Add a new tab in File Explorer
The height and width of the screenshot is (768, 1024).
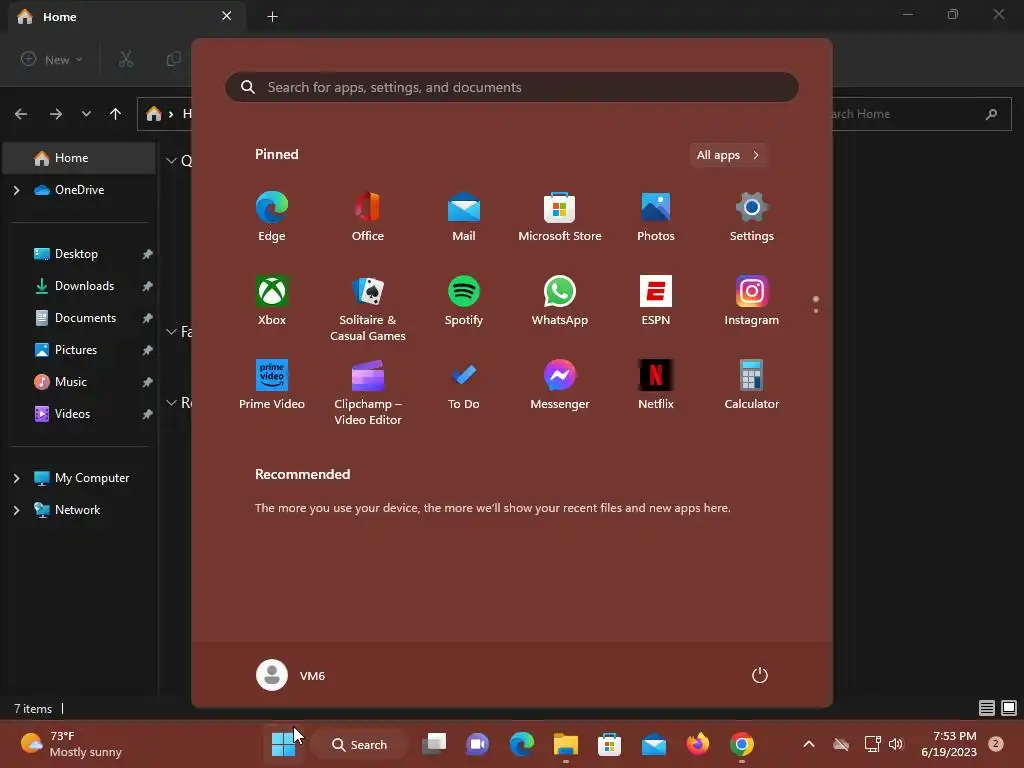coord(272,17)
